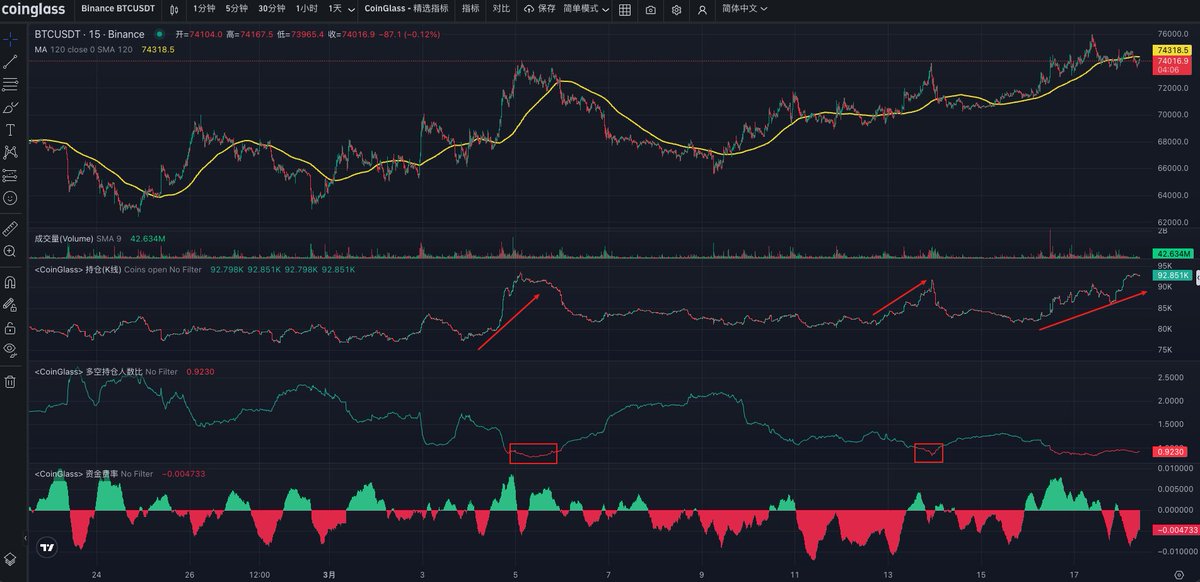Toggle magnet mode for drawings

point(10,282)
